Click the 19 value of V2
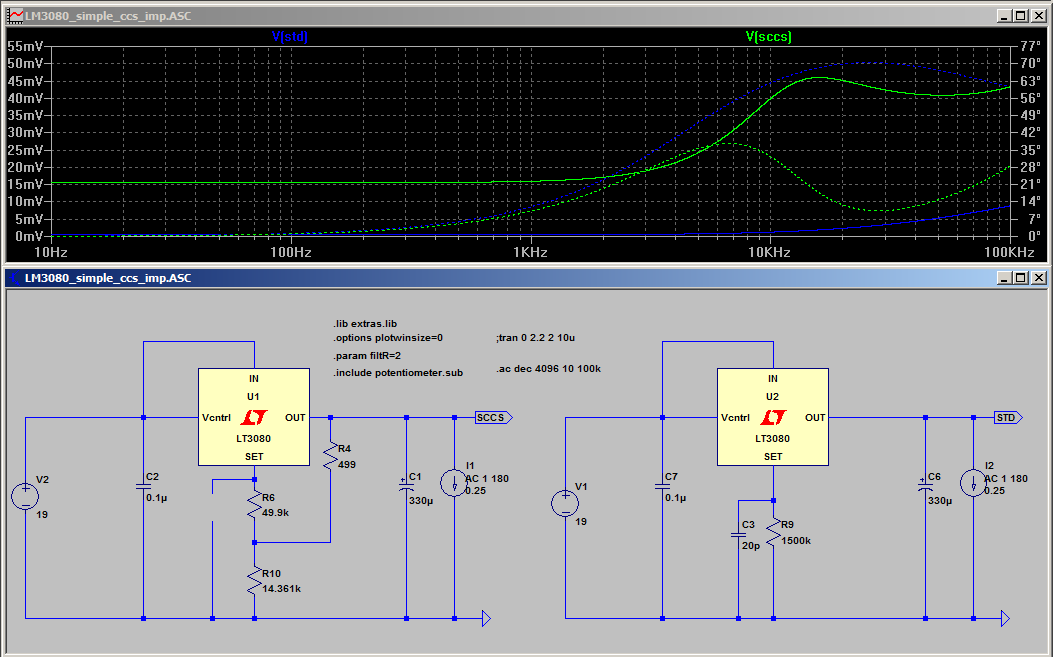The width and height of the screenshot is (1053, 657). (42, 515)
